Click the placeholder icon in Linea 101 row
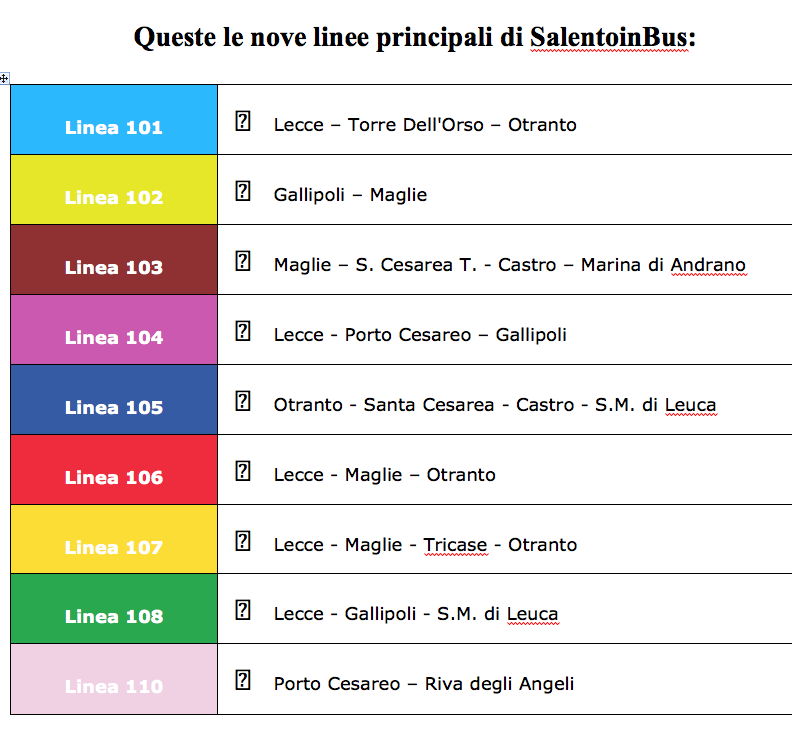 point(242,122)
